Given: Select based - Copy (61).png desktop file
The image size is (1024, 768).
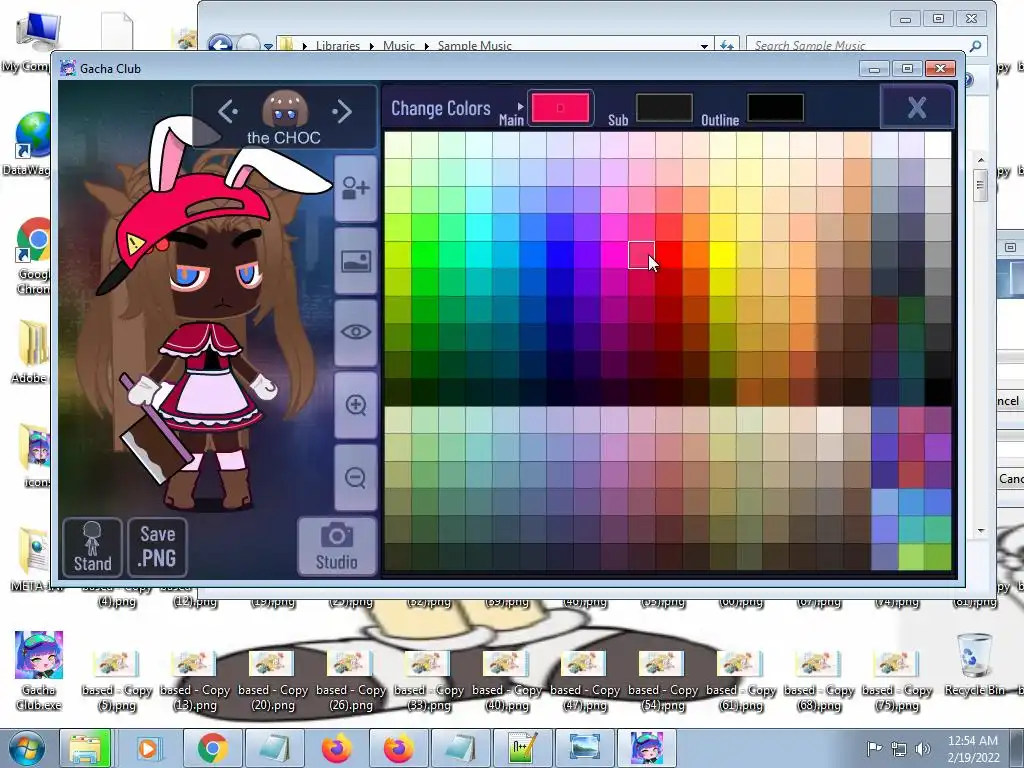Looking at the screenshot, I should pyautogui.click(x=741, y=680).
